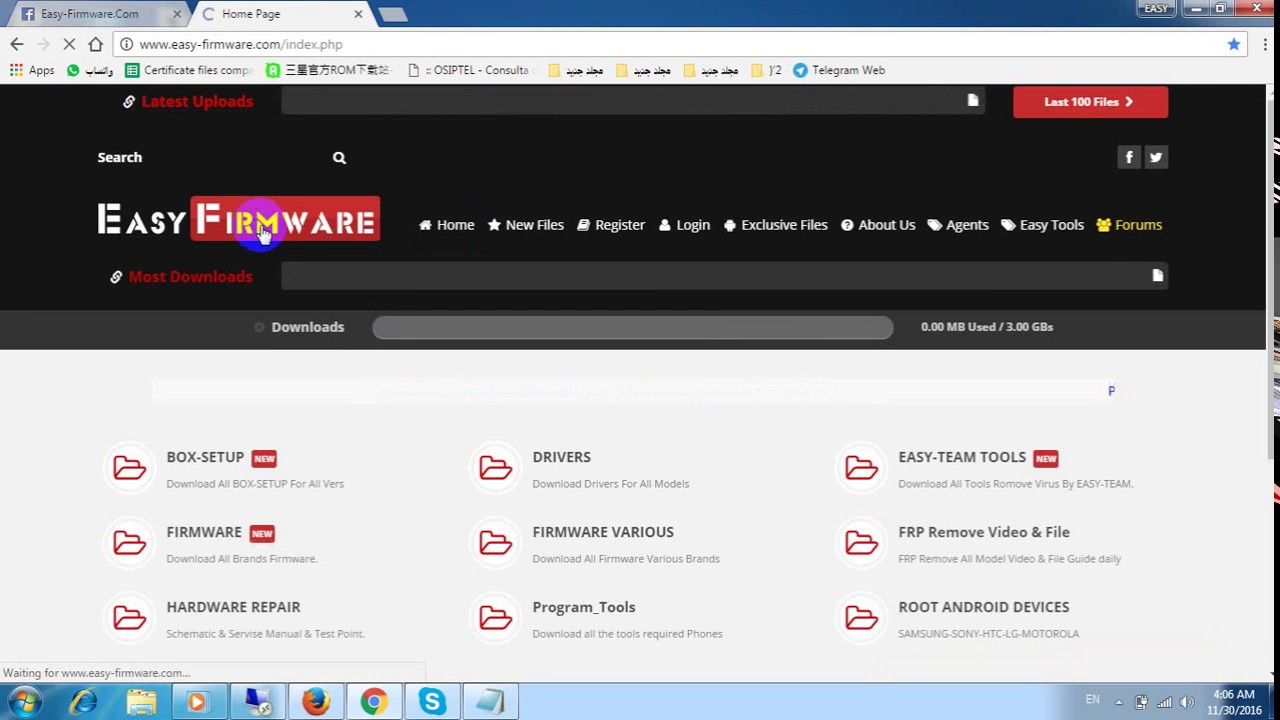The image size is (1280, 720).
Task: Open the Program_Tools folder icon
Action: pyautogui.click(x=495, y=617)
